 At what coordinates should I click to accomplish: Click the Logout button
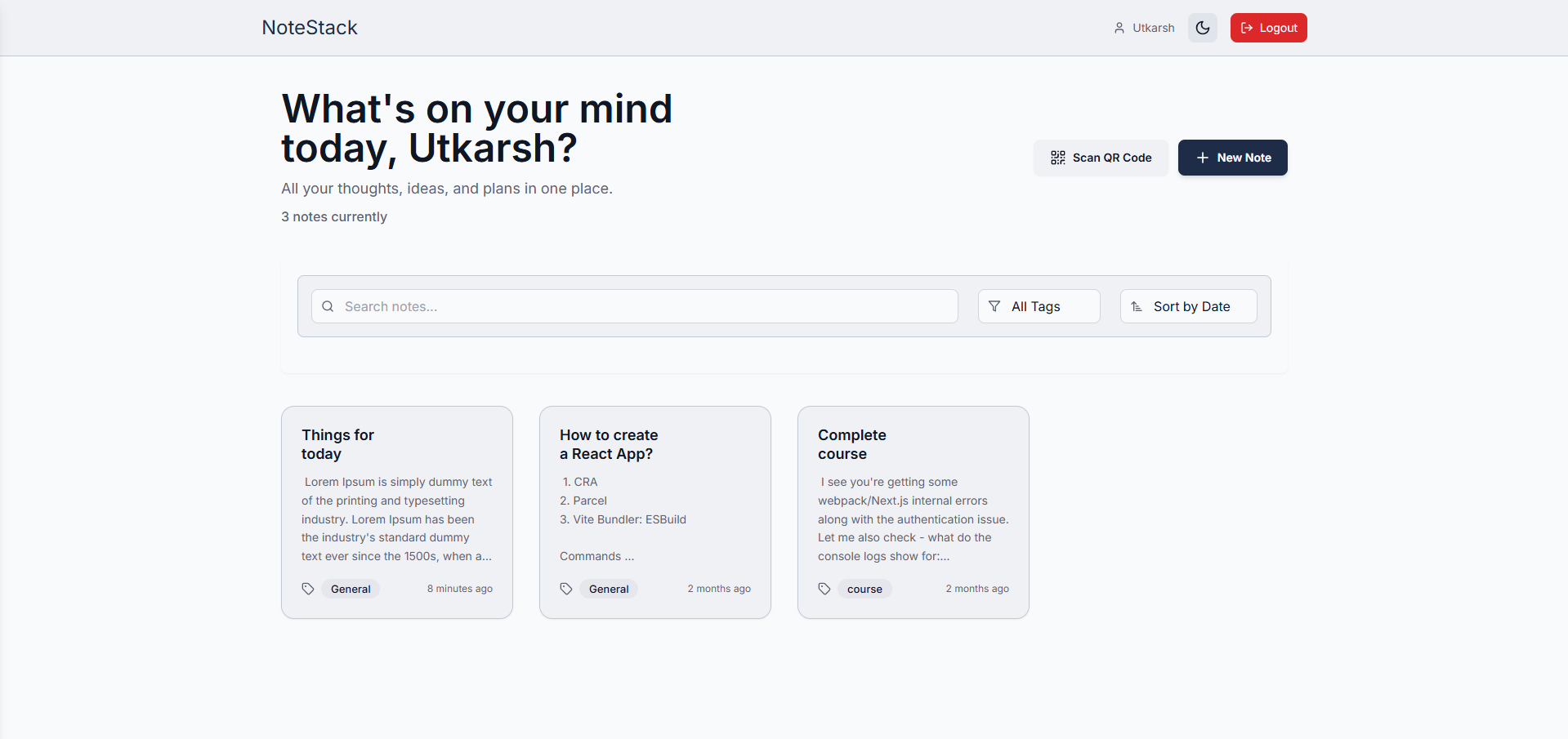(1268, 28)
